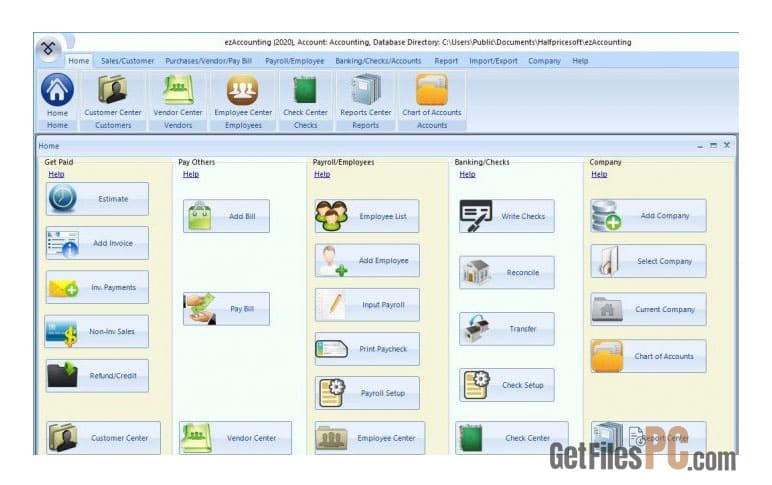Open Refund/Credit
772x485 pixels.
coord(97,376)
